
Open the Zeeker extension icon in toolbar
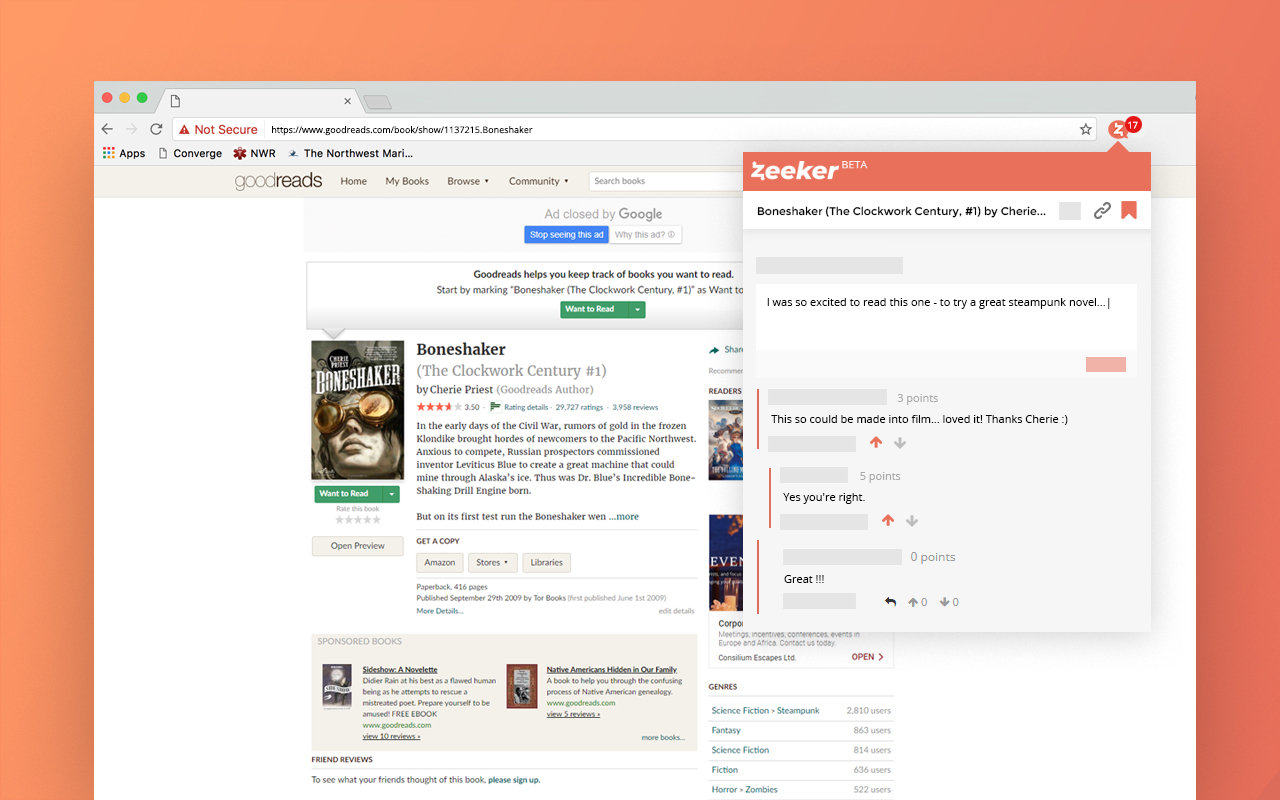tap(1118, 129)
